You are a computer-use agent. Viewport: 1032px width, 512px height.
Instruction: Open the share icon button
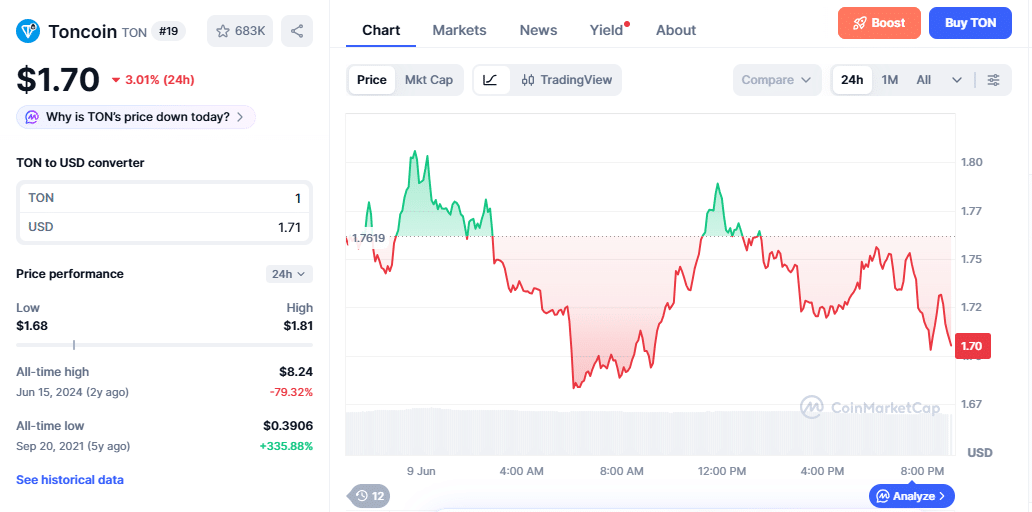[297, 31]
